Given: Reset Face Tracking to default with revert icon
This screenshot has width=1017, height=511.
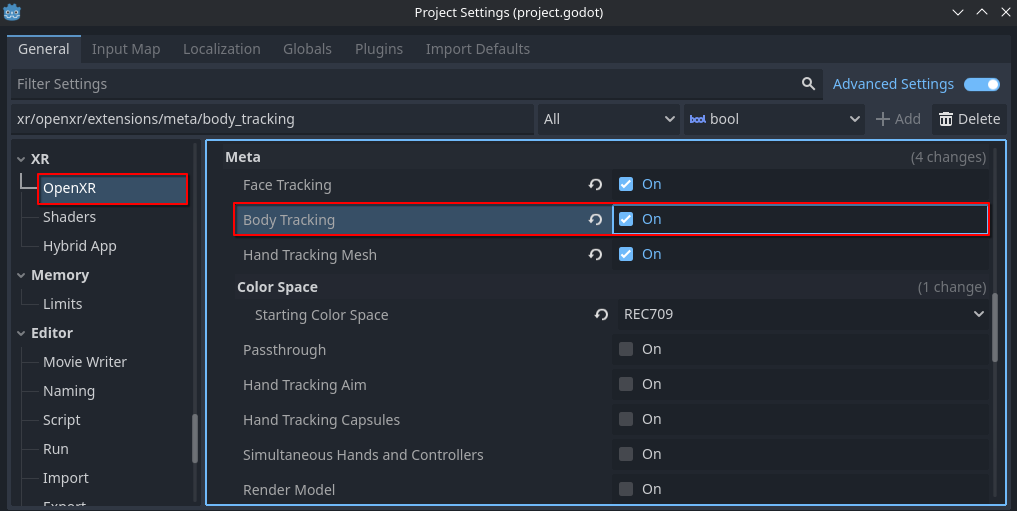Looking at the screenshot, I should point(595,185).
